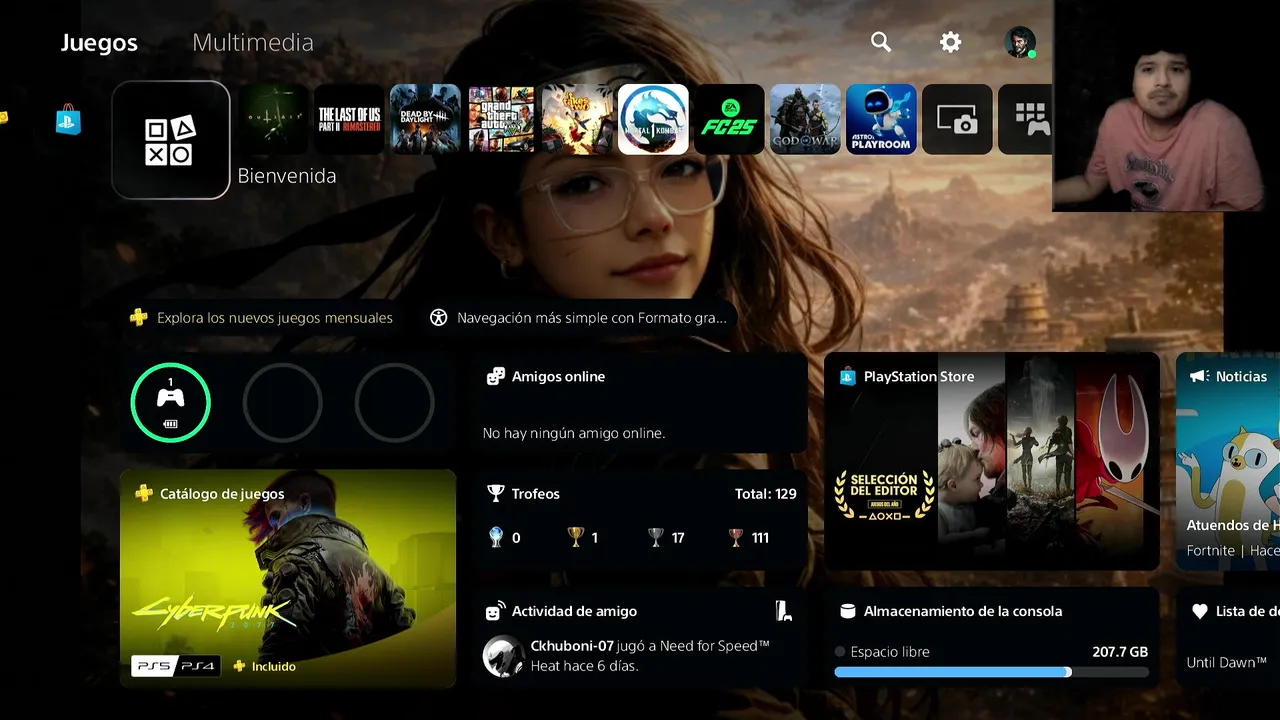This screenshot has height=720, width=1280.
Task: Select controller 1 circle indicator
Action: [x=171, y=402]
